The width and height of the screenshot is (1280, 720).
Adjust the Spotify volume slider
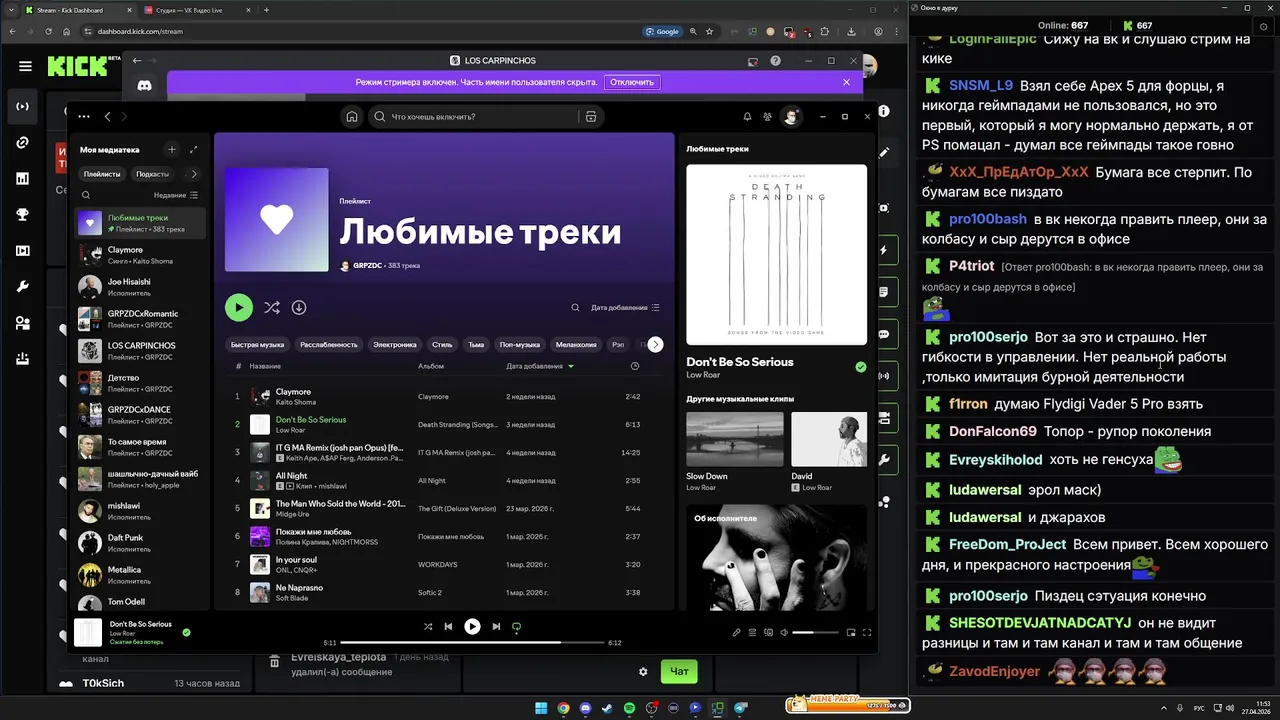click(816, 632)
